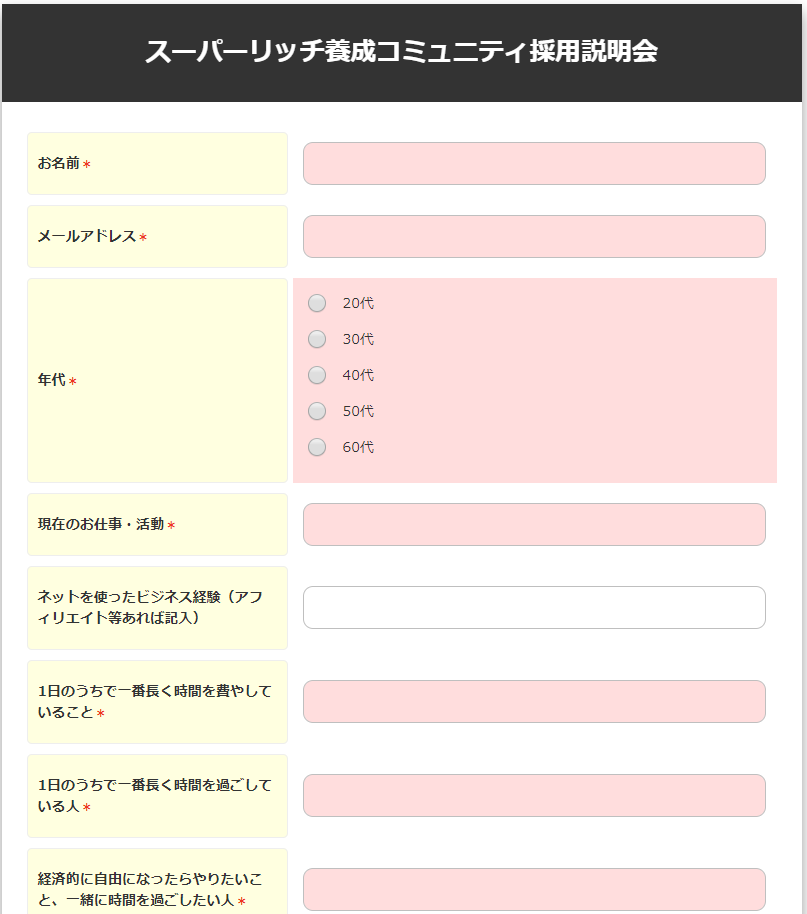807x914 pixels.
Task: Choose the 60代 radio option
Action: pyautogui.click(x=317, y=447)
